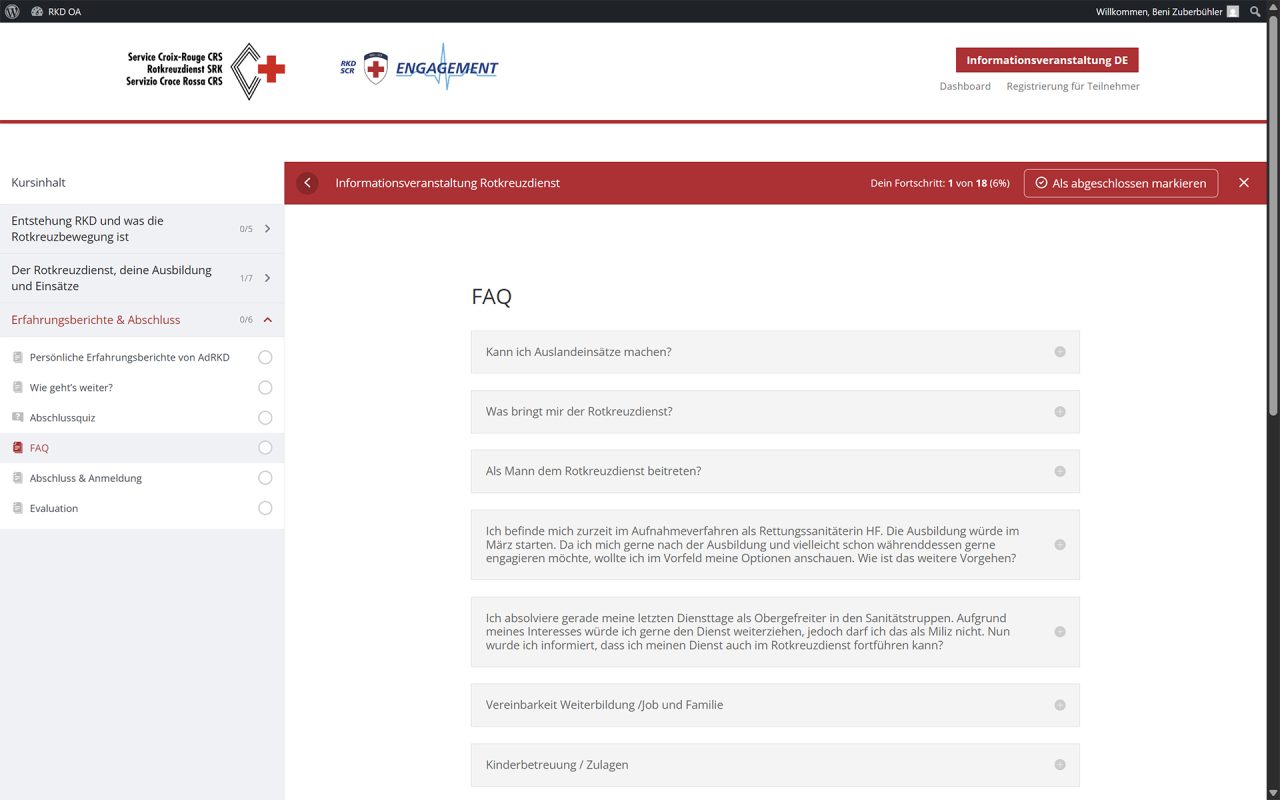The image size is (1280, 800).
Task: Toggle completion circle for Evaluation lesson
Action: 265,508
